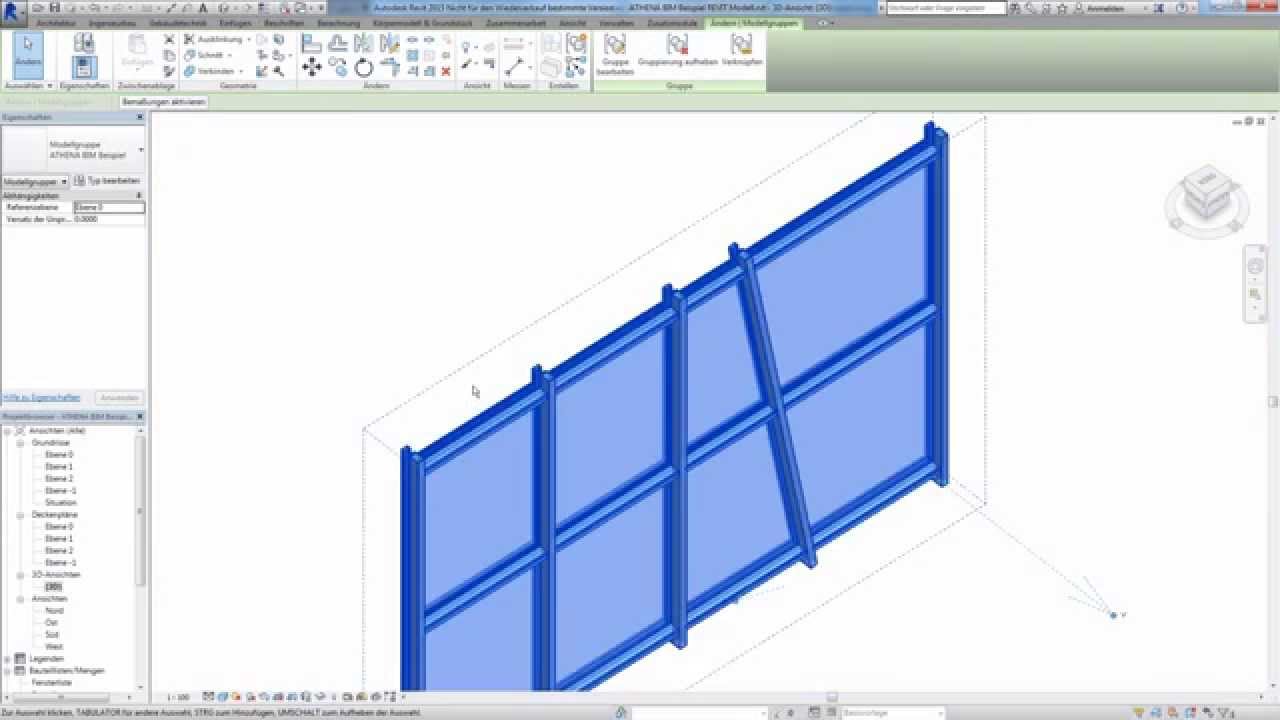Save project via quick access toolbar
The width and height of the screenshot is (1280, 720).
pos(55,7)
